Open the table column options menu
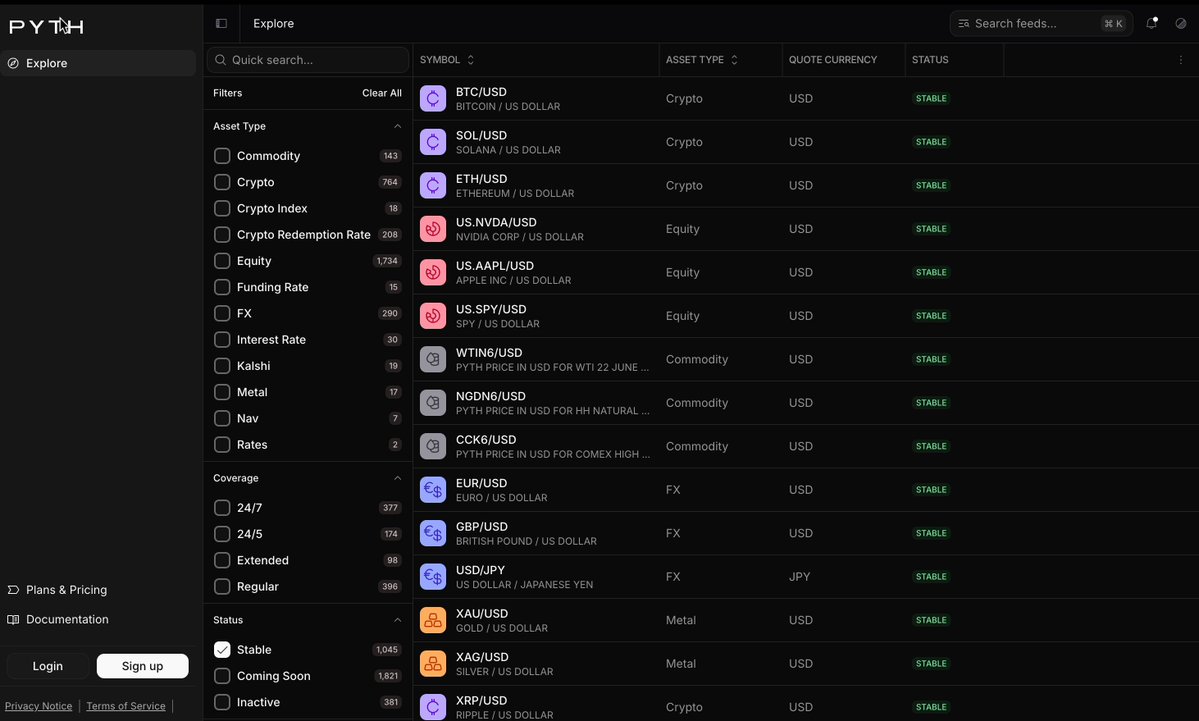This screenshot has width=1199, height=721. 1181,60
